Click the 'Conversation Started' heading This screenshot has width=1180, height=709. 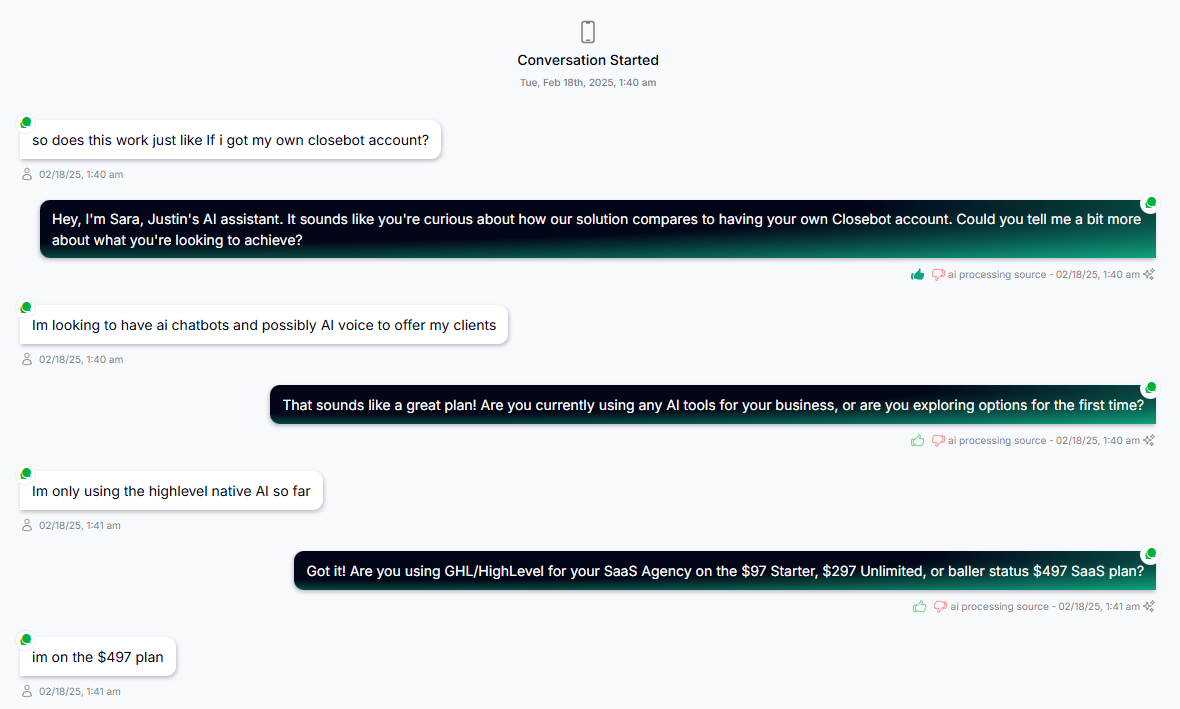tap(588, 60)
